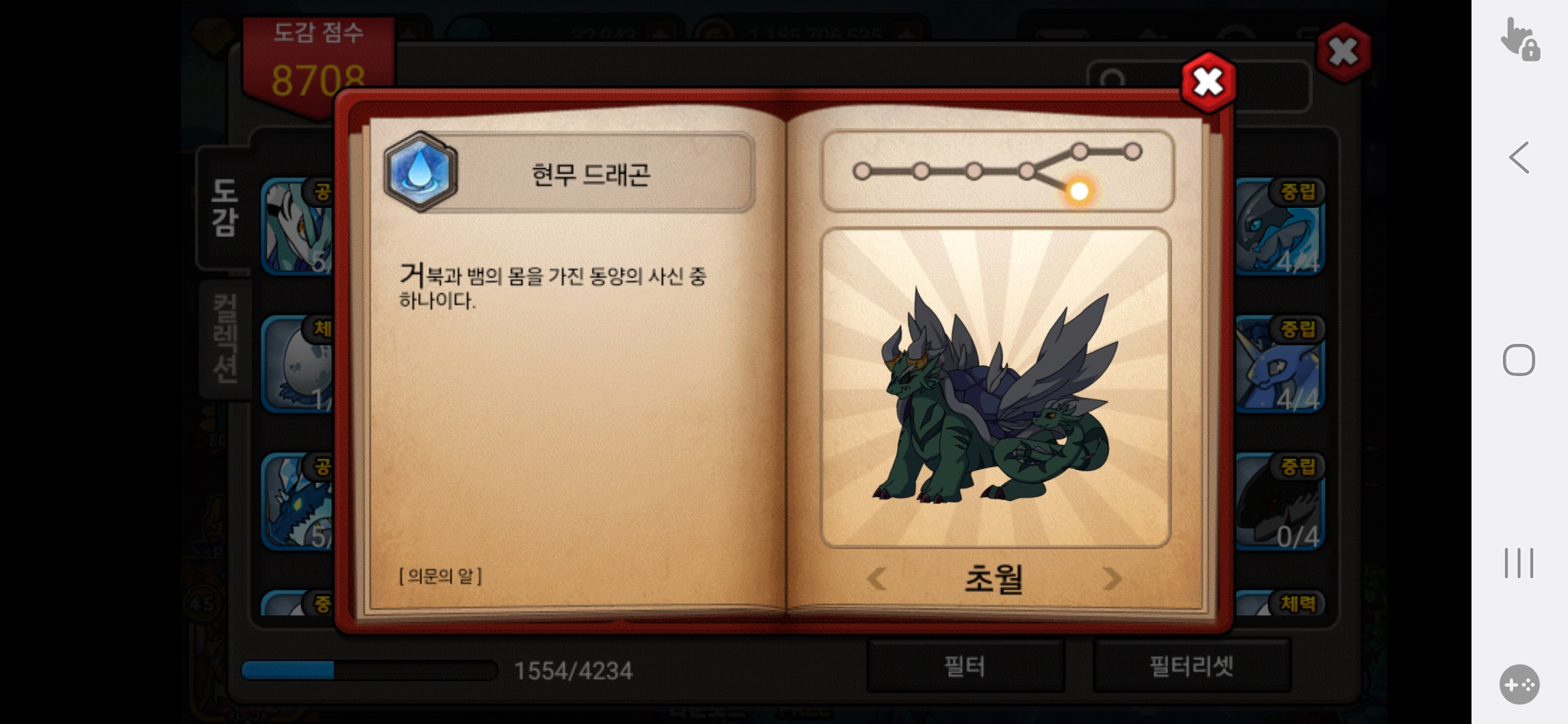The width and height of the screenshot is (1568, 724).
Task: Select the first evolution stage node
Action: pos(862,172)
